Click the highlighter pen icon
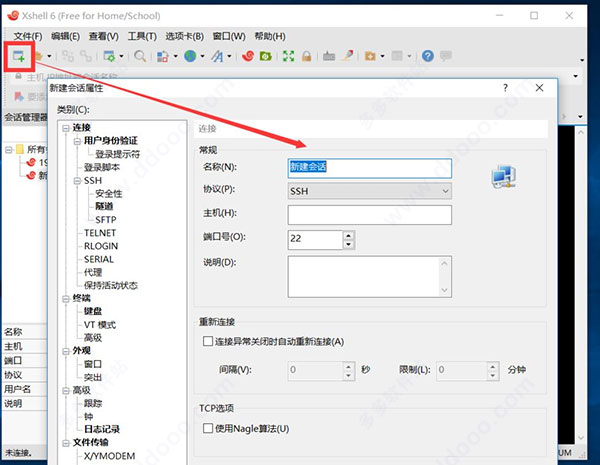The width and height of the screenshot is (600, 465). coord(348,56)
